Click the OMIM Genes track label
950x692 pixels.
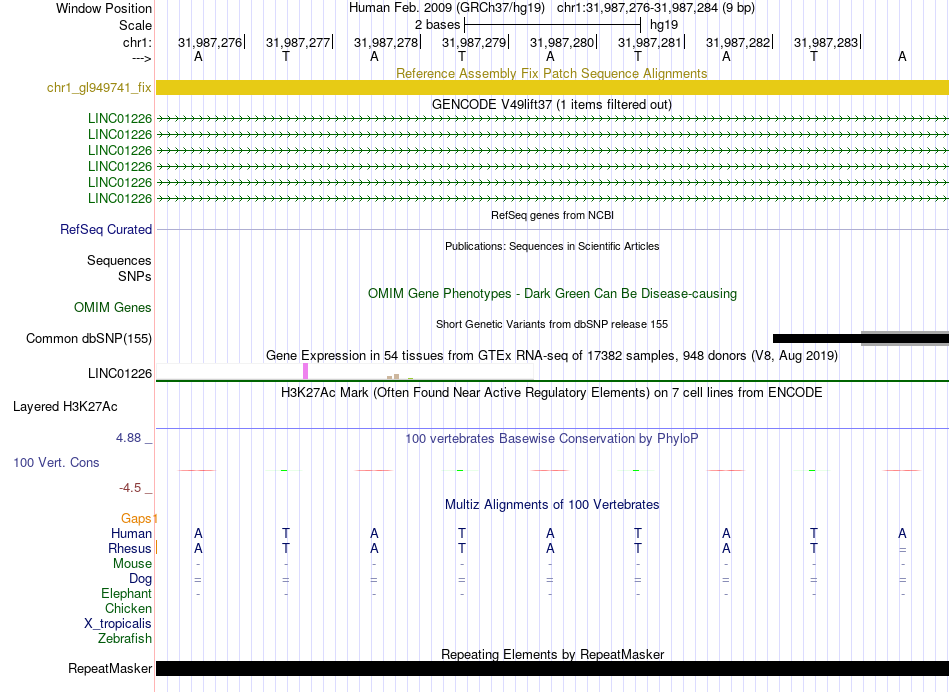pyautogui.click(x=112, y=307)
